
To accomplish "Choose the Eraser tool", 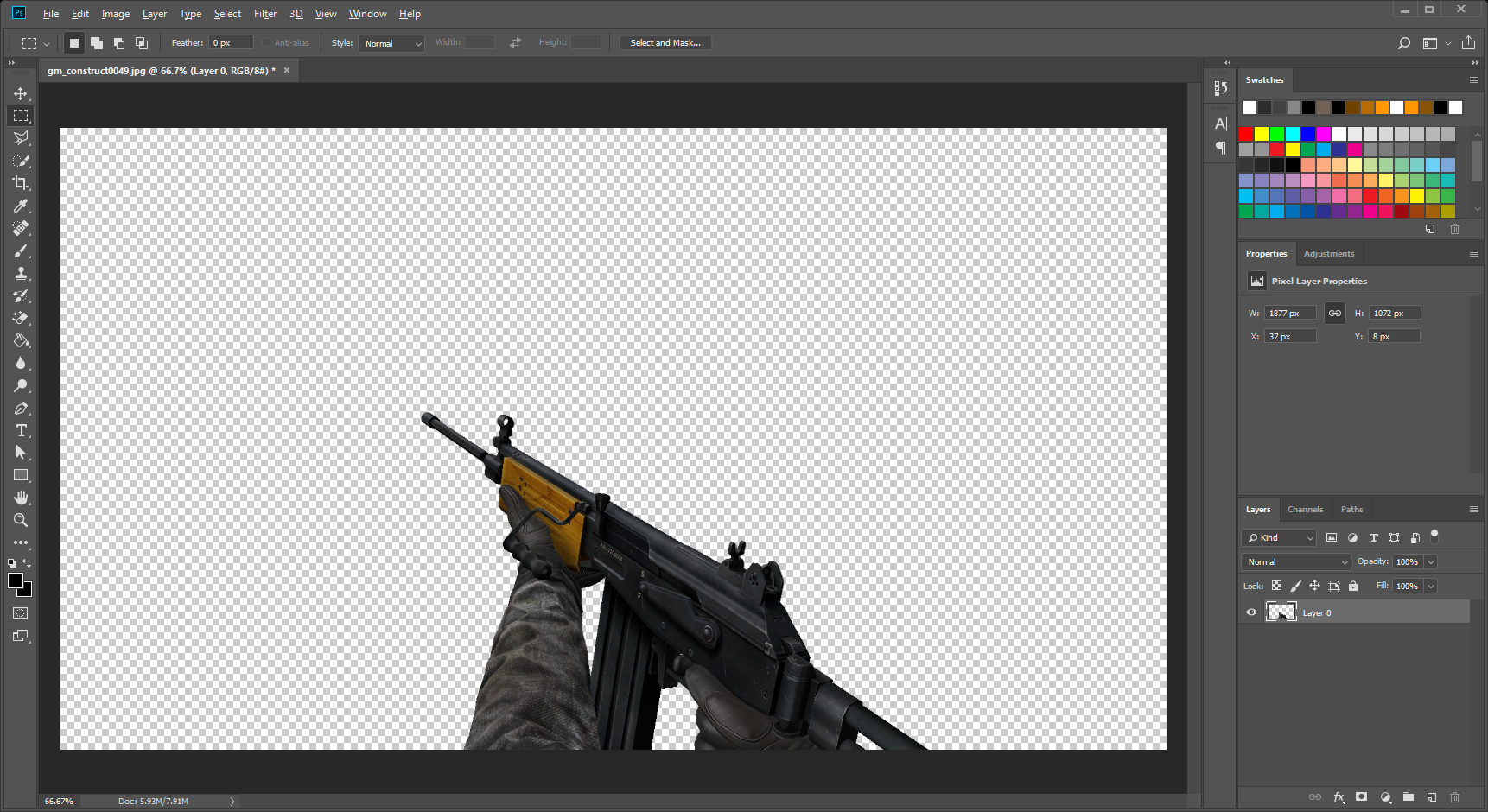I will click(21, 318).
